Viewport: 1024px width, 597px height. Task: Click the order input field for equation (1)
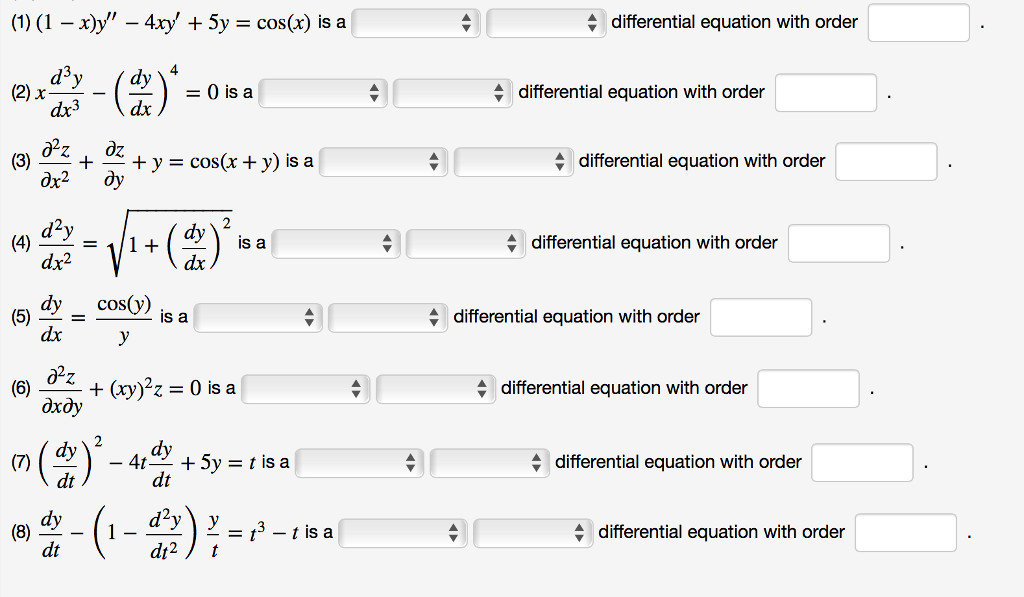point(917,22)
